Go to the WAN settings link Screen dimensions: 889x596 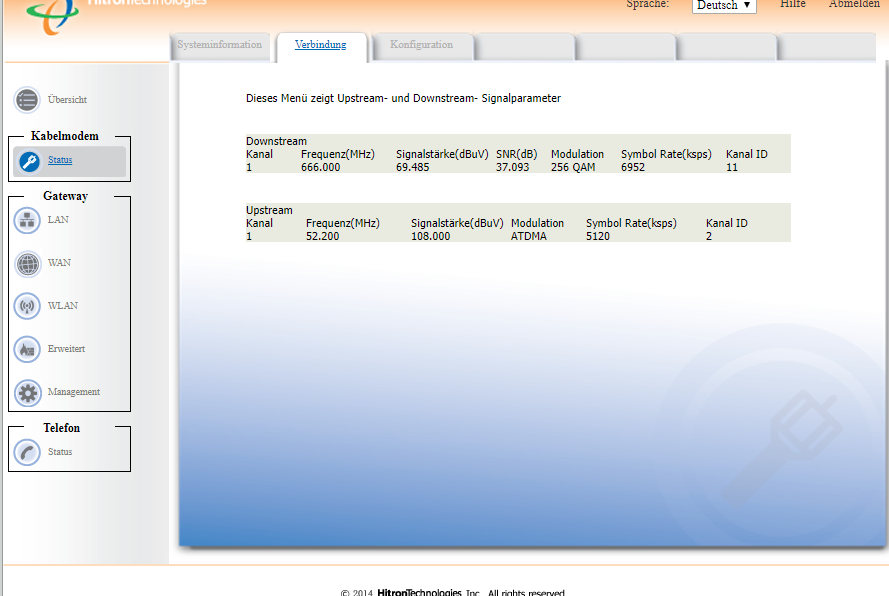point(60,263)
